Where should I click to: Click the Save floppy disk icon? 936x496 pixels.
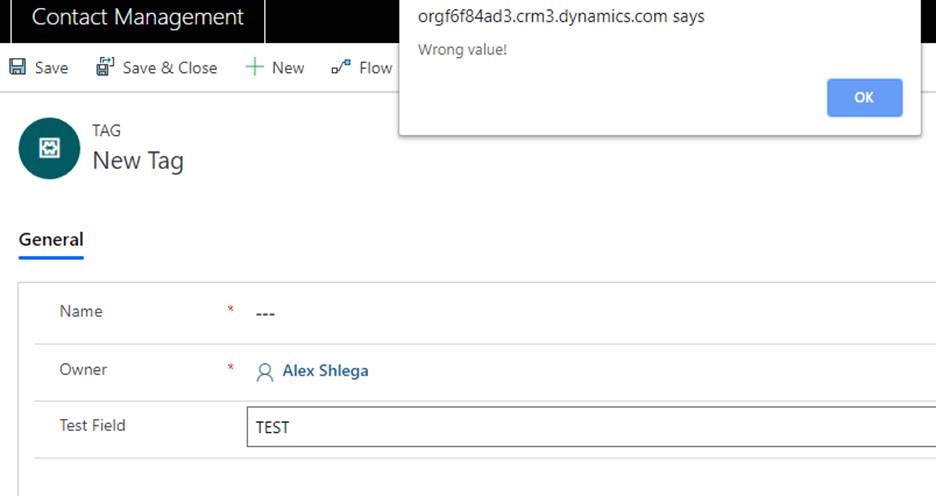pyautogui.click(x=17, y=67)
